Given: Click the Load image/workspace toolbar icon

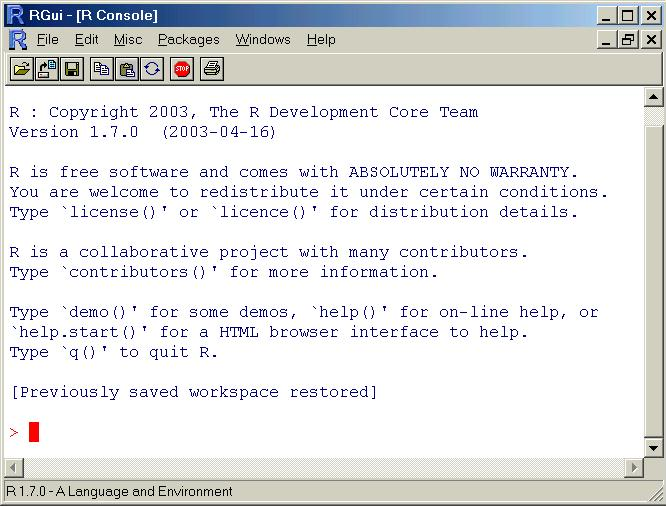Looking at the screenshot, I should pyautogui.click(x=47, y=69).
